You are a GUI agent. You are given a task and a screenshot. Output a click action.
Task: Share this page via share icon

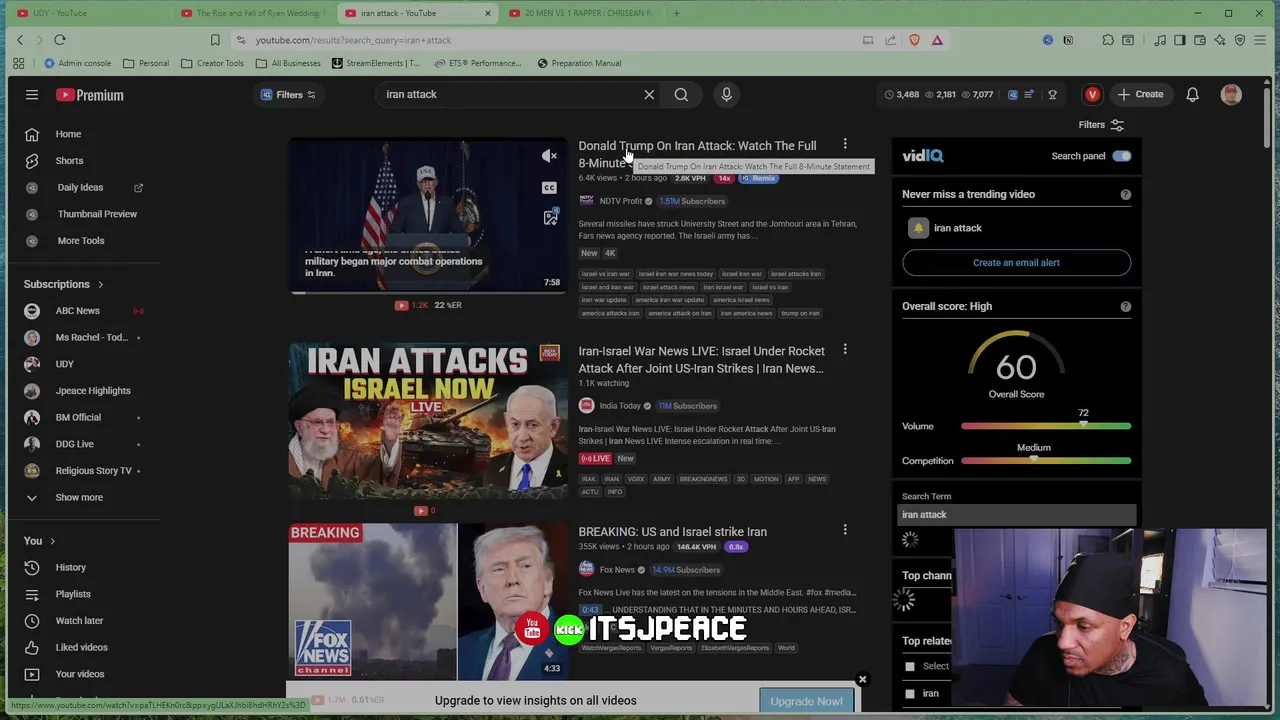(x=890, y=40)
